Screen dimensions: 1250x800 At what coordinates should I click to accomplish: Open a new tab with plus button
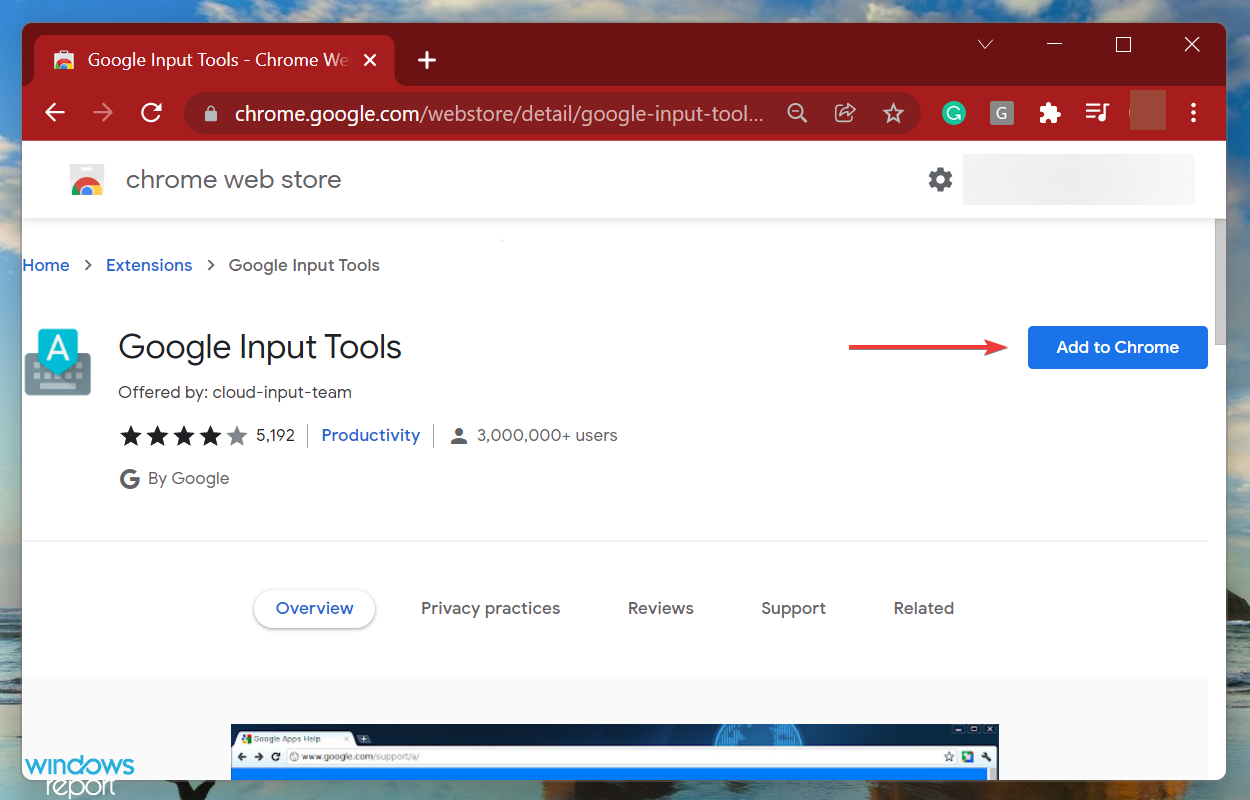pyautogui.click(x=427, y=60)
